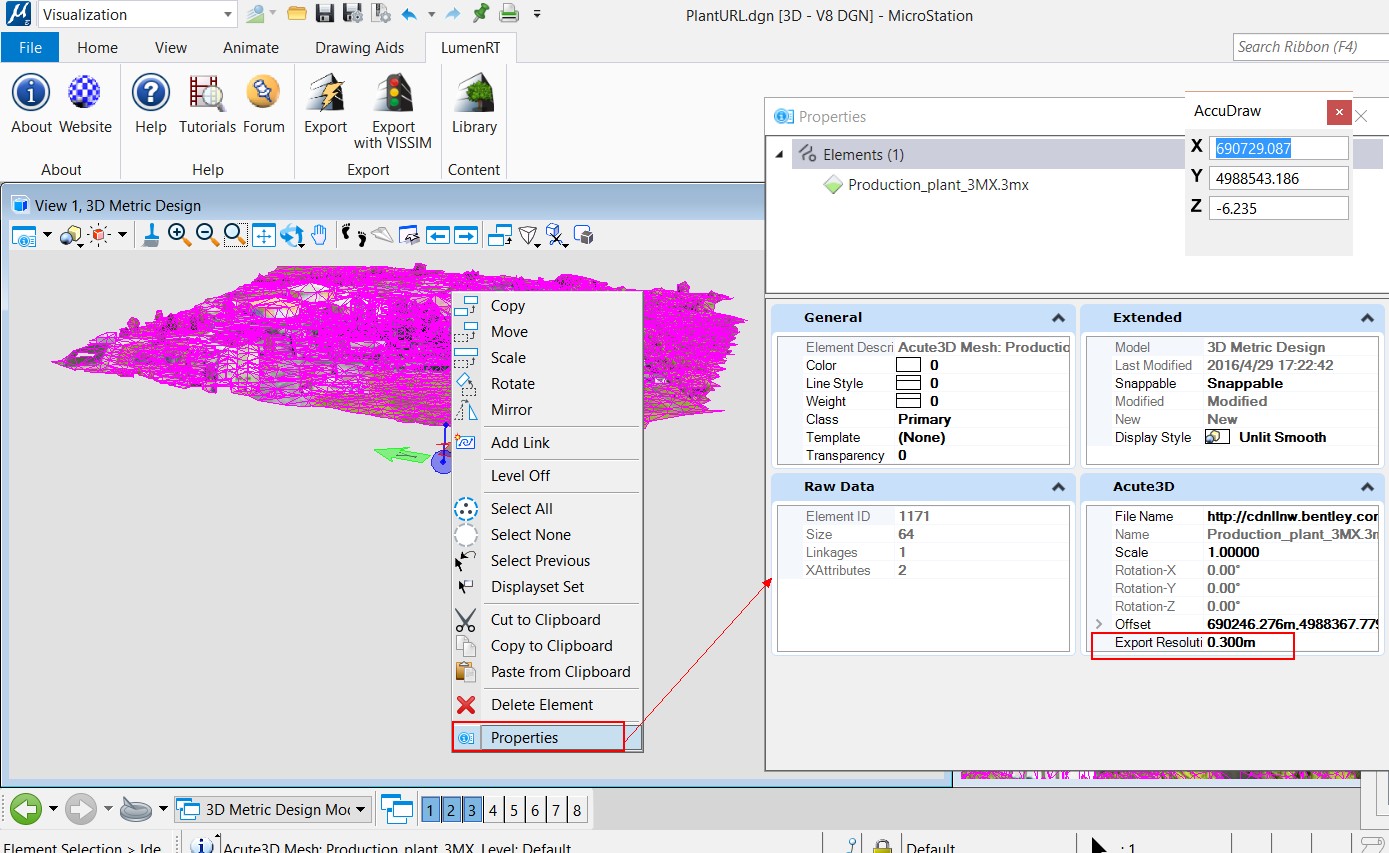The width and height of the screenshot is (1389, 853).
Task: Open the customize quick access toolbar dropdown
Action: 537,14
